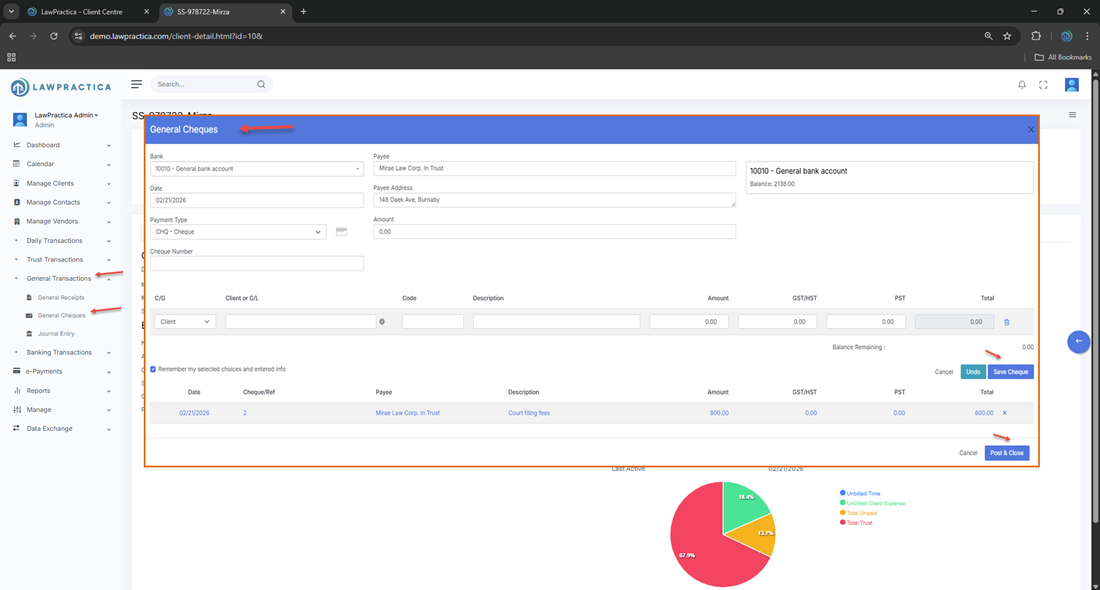Click the blue floating back arrow button
This screenshot has height=590, width=1100.
click(x=1078, y=342)
